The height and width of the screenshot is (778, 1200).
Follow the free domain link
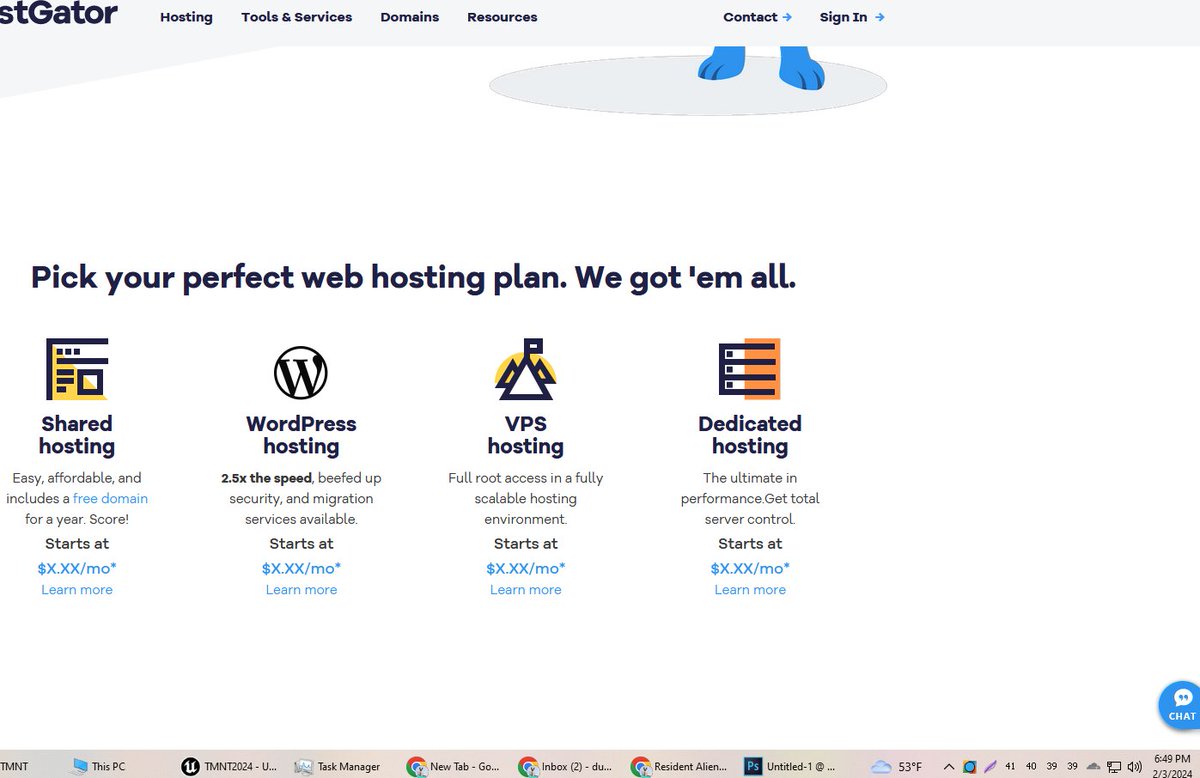click(110, 498)
